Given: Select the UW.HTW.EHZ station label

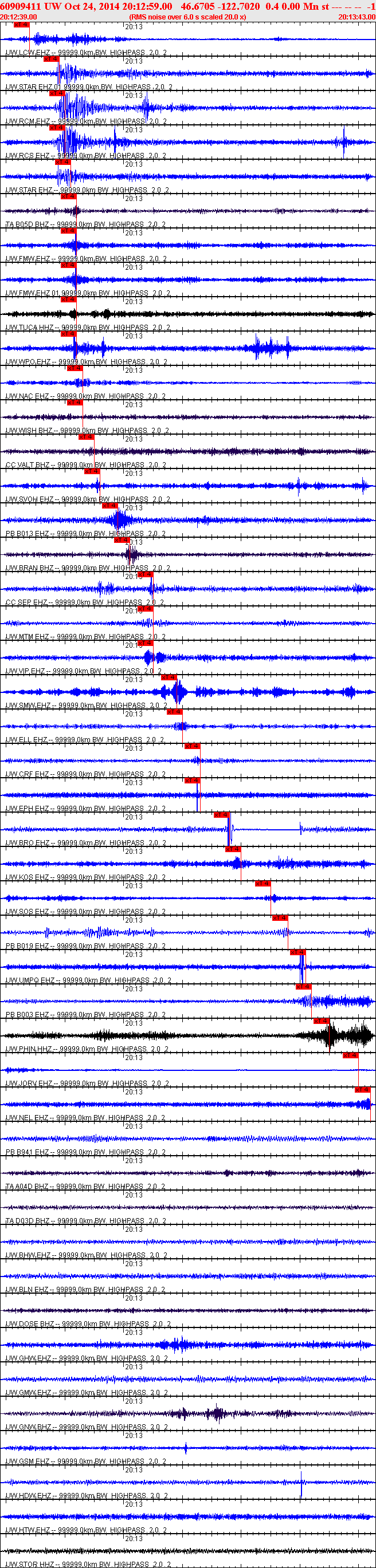Looking at the screenshot, I should 87,1530.
